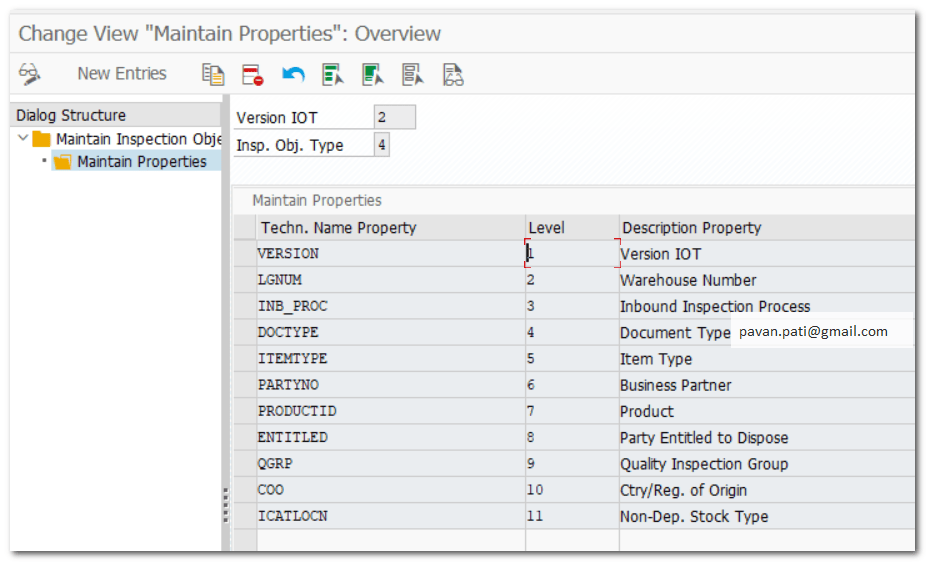
Task: Collapse the Maintain Inspection Object tree node
Action: [x=23, y=139]
